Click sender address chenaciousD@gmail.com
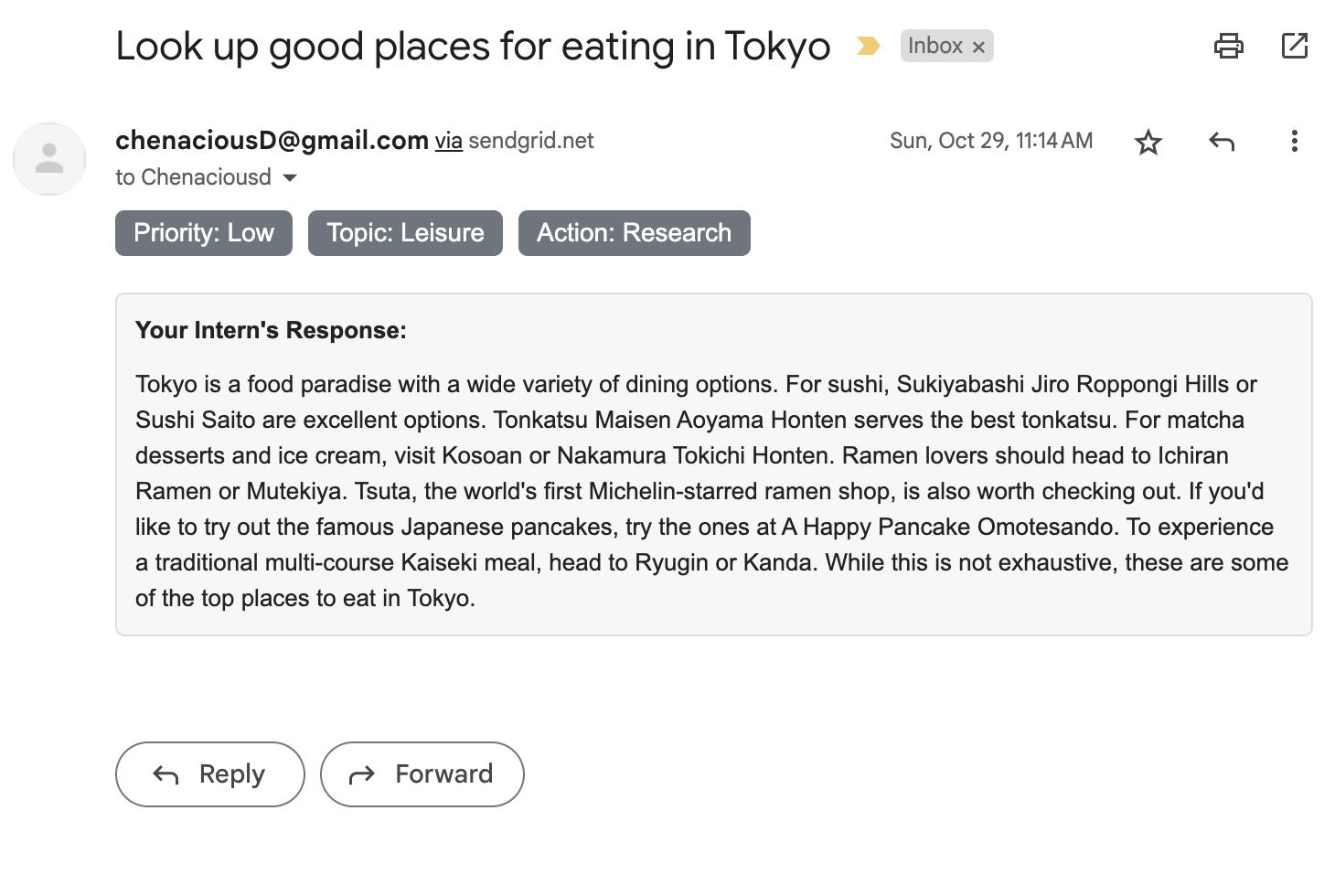The image size is (1335, 896). pyautogui.click(x=272, y=140)
